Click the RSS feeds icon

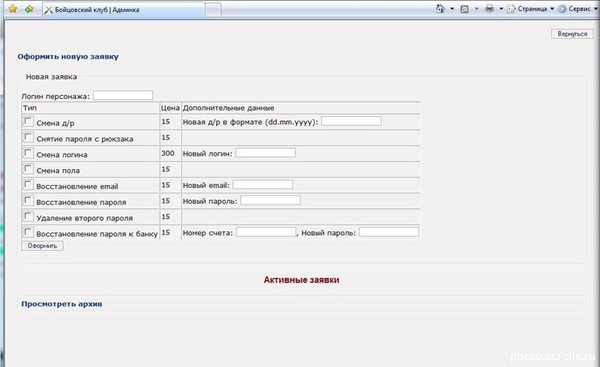pyautogui.click(x=465, y=9)
